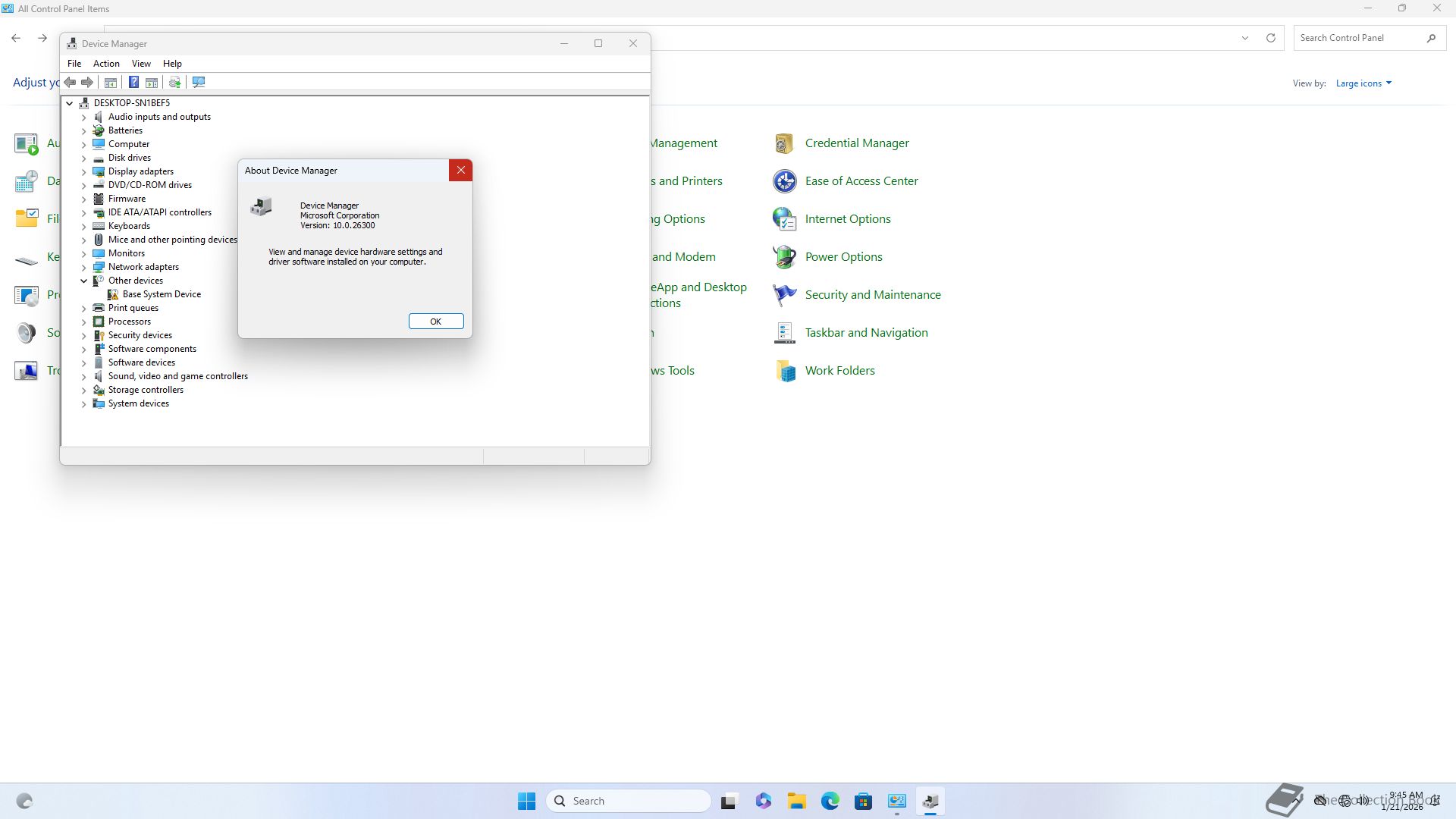Image resolution: width=1456 pixels, height=819 pixels.
Task: Open the Action menu
Action: pos(106,64)
